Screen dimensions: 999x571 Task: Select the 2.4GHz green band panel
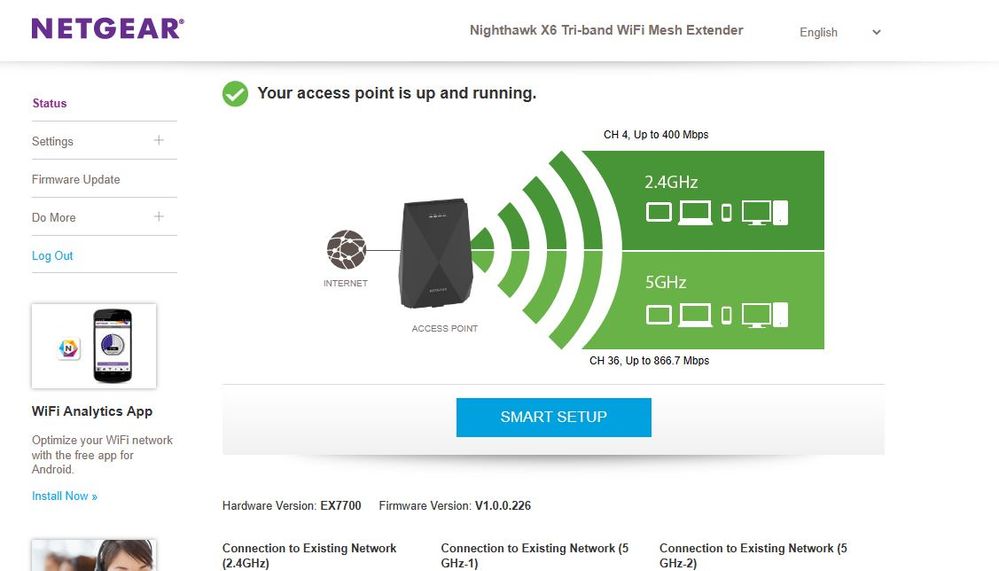pyautogui.click(x=702, y=199)
